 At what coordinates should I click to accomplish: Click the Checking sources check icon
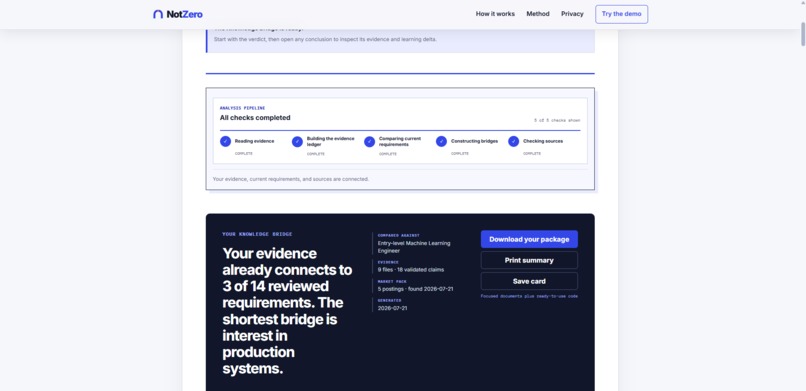coord(514,141)
